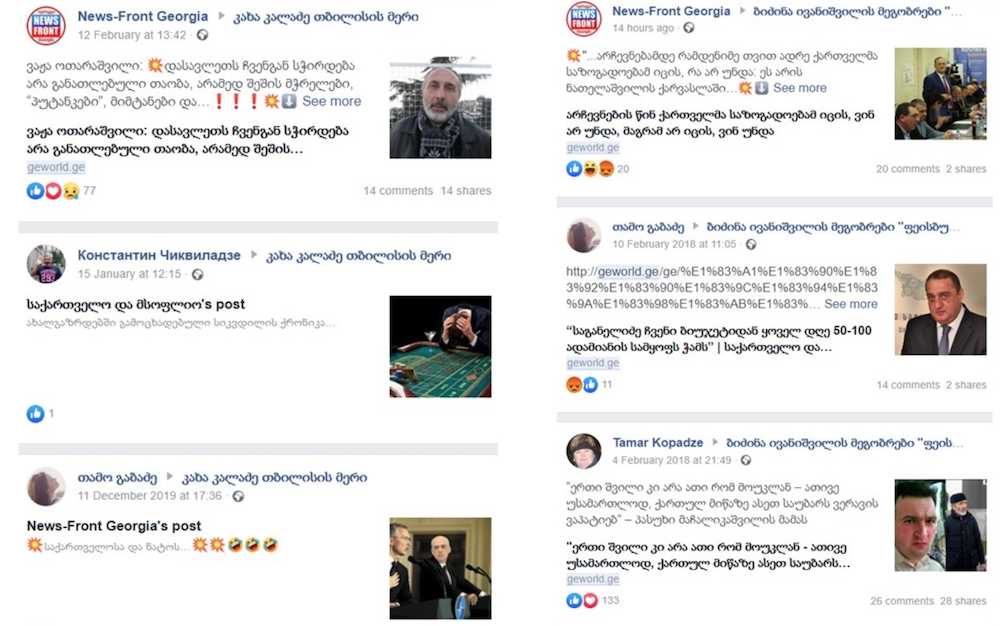Open 14 comments on the 12 February post
This screenshot has height=626, width=1000.
[x=398, y=191]
